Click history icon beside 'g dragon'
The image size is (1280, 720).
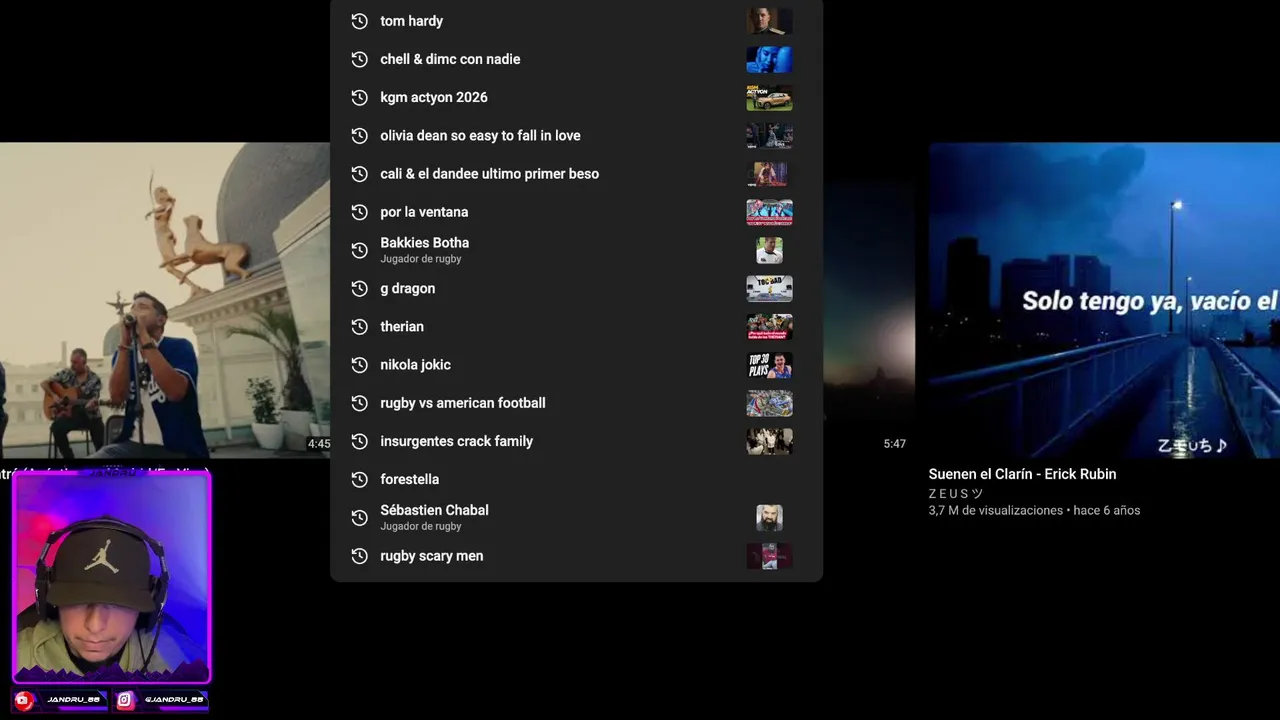[x=359, y=288]
